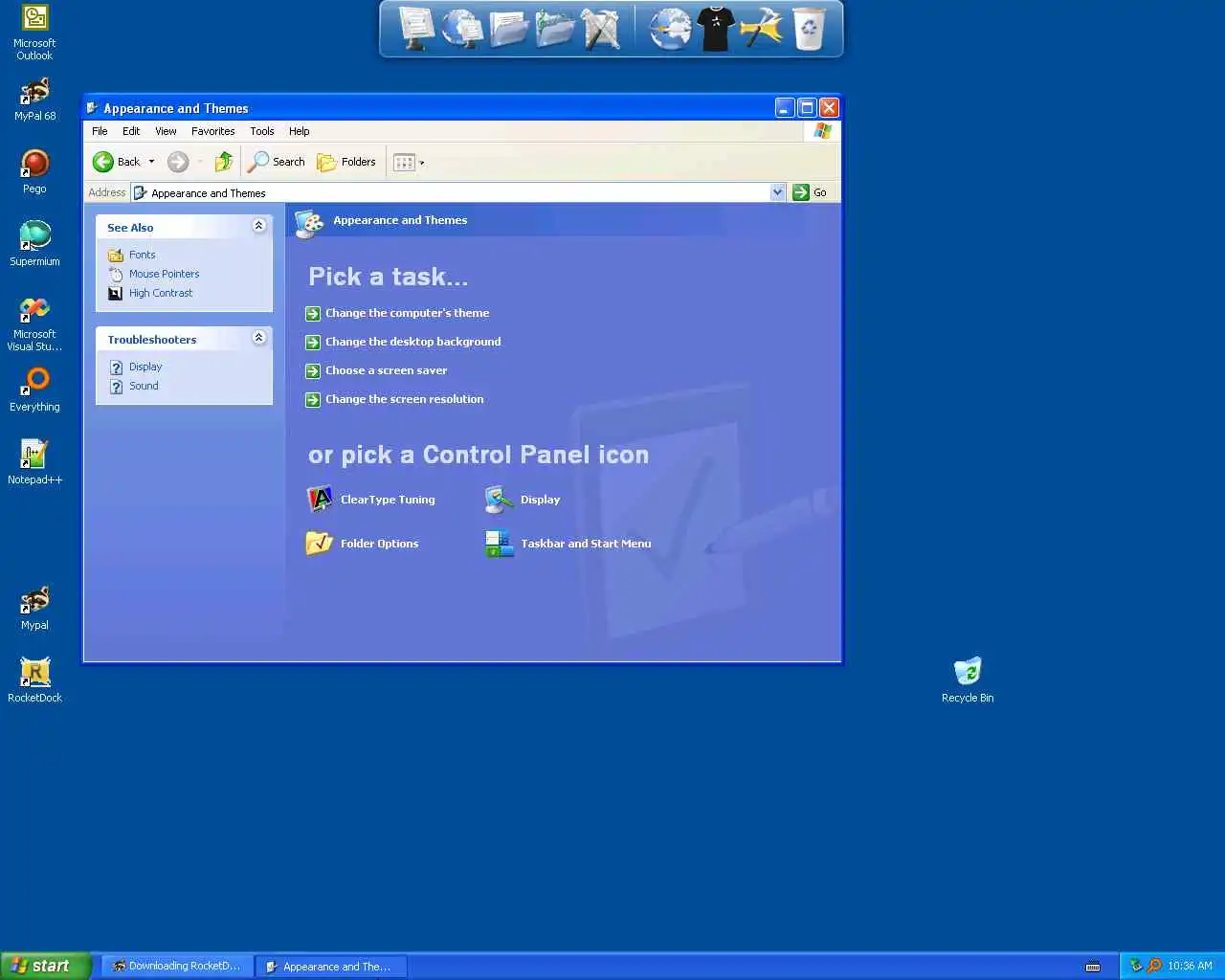
Task: Open the View menu
Action: click(166, 131)
